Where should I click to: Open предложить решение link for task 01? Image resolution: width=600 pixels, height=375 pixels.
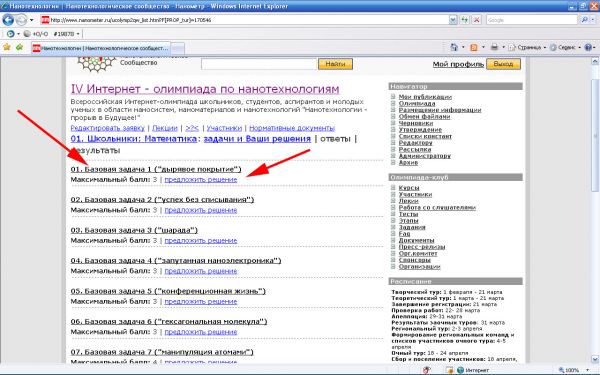coord(201,179)
